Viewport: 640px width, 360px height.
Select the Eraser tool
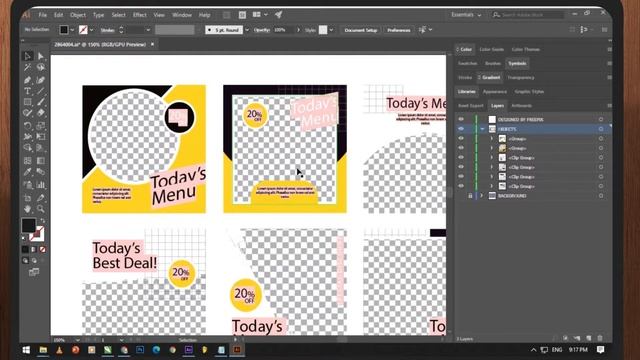coord(41,113)
